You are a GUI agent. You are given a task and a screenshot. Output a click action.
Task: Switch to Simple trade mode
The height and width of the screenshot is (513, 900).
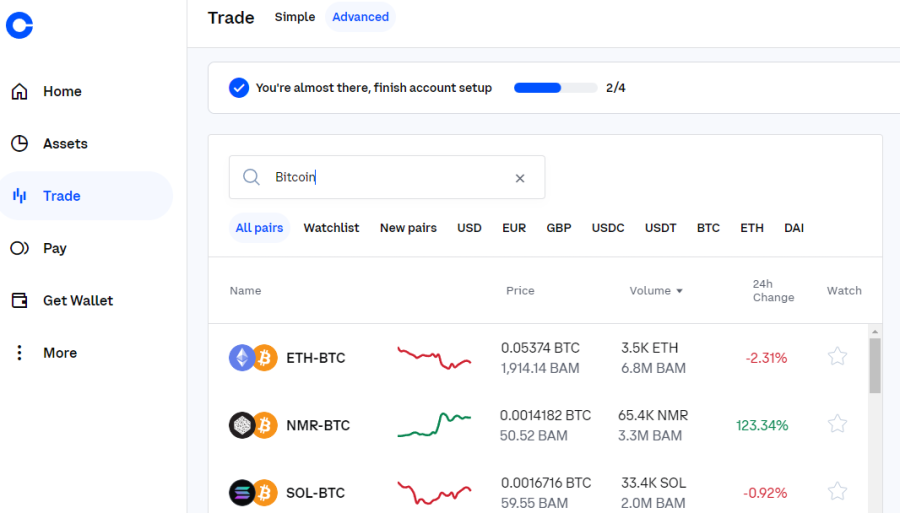point(295,17)
